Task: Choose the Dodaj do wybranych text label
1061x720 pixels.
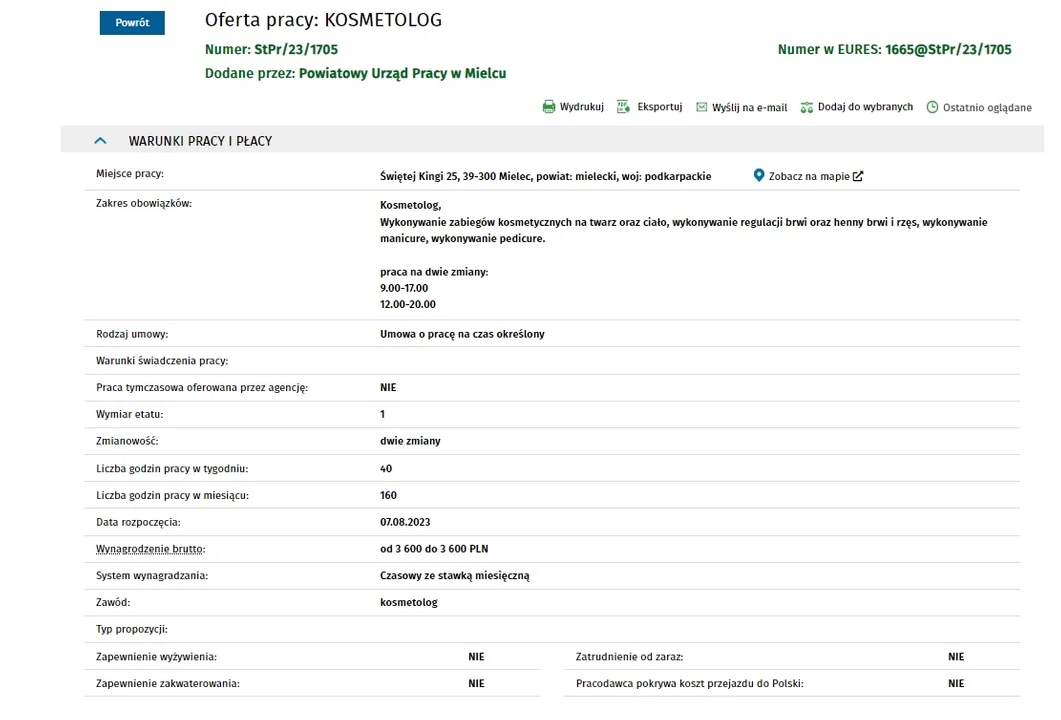Action: click(x=865, y=107)
